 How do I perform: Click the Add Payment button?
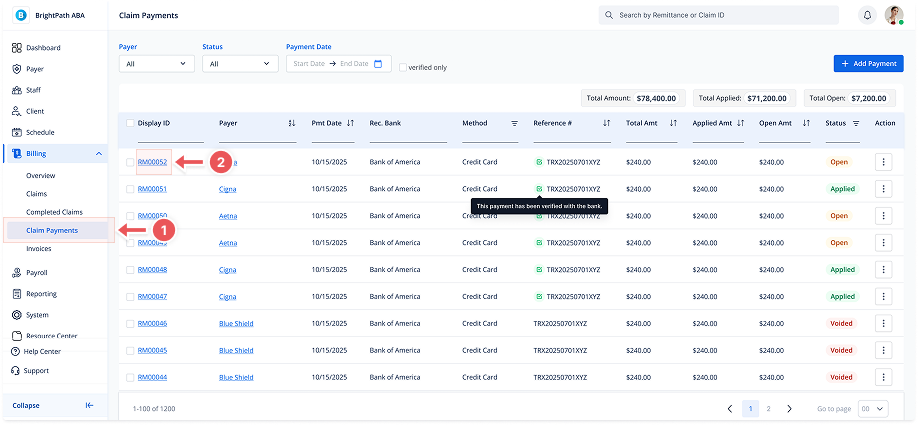coord(868,63)
